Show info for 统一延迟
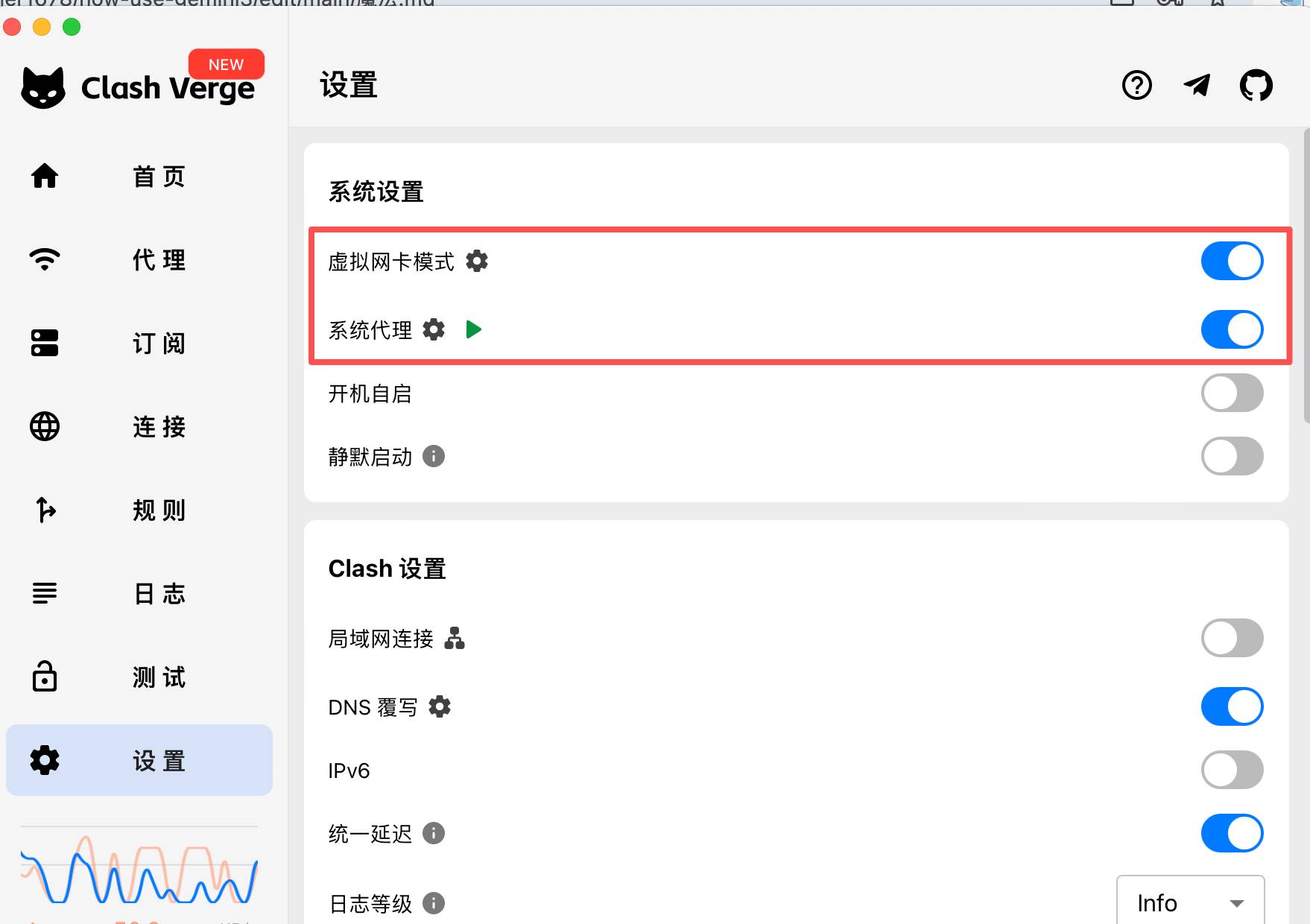 [x=434, y=833]
